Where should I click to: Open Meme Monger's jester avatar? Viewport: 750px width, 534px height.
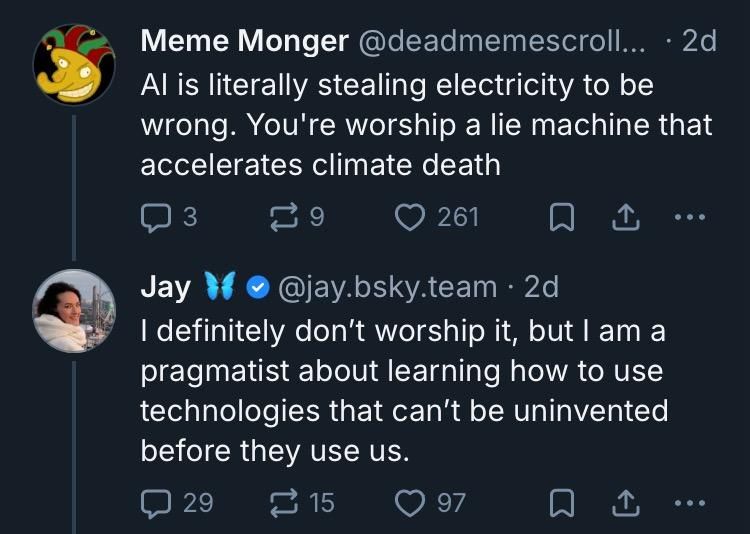tap(74, 65)
